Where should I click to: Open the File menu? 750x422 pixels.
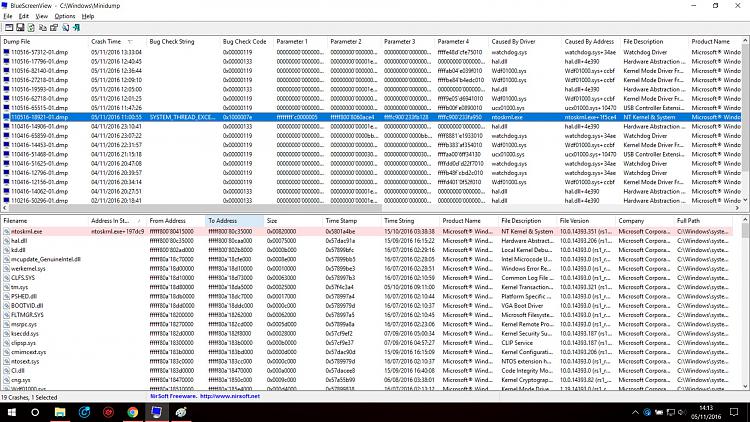[x=8, y=16]
